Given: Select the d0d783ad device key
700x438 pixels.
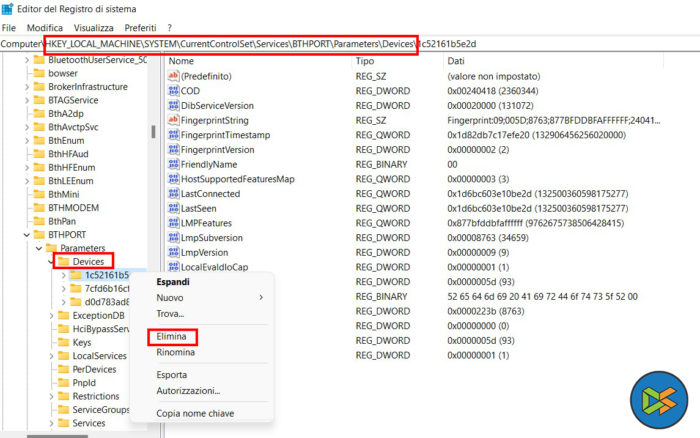Looking at the screenshot, I should (107, 302).
